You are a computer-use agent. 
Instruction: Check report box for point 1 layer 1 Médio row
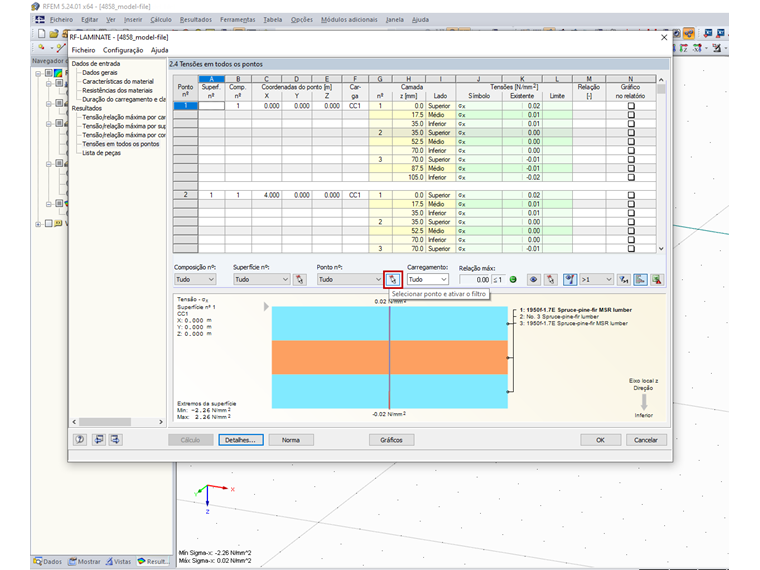point(631,115)
